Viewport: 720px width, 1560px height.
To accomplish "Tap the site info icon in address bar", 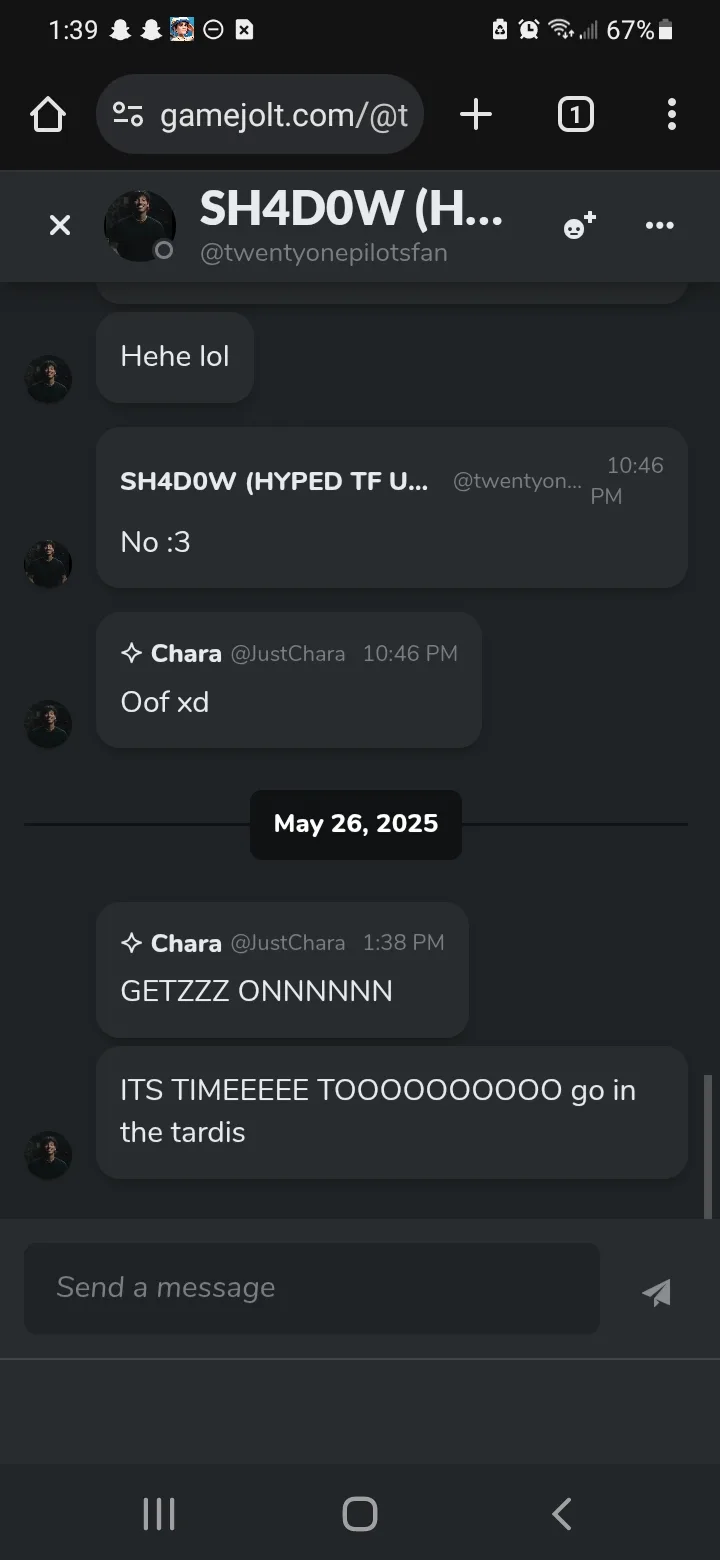I will (128, 115).
